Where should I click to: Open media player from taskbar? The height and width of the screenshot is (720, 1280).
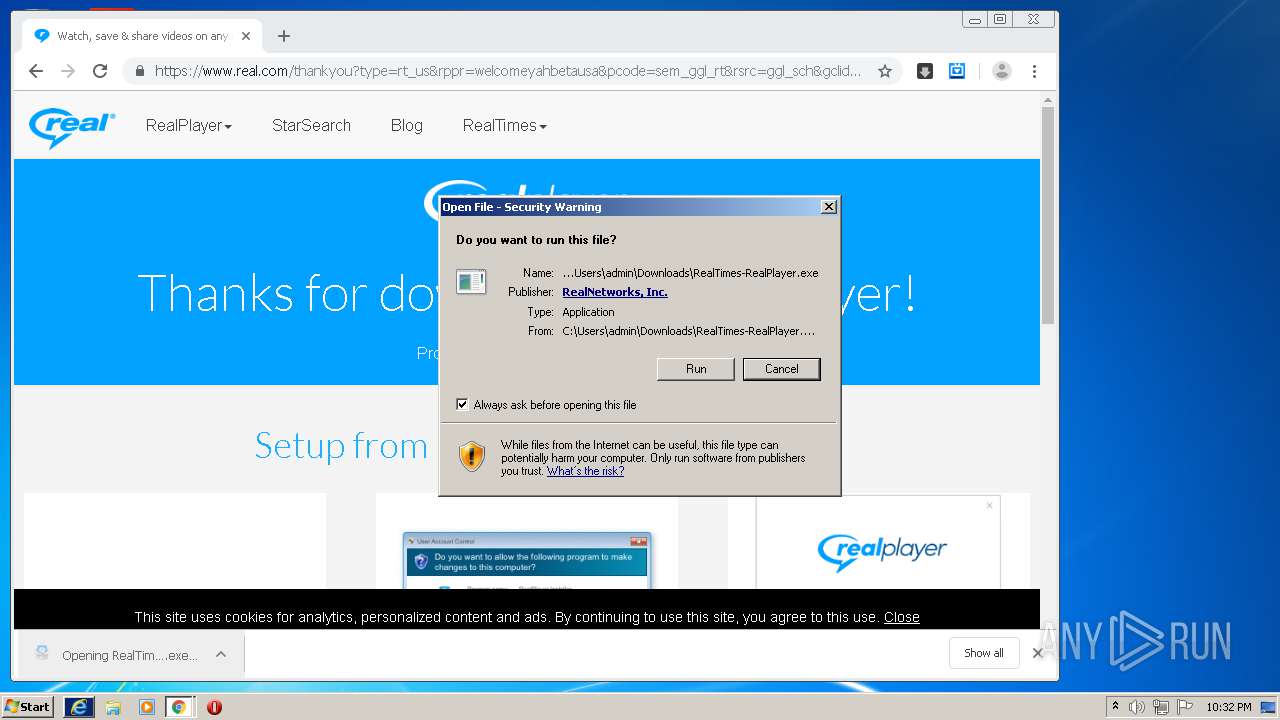146,707
